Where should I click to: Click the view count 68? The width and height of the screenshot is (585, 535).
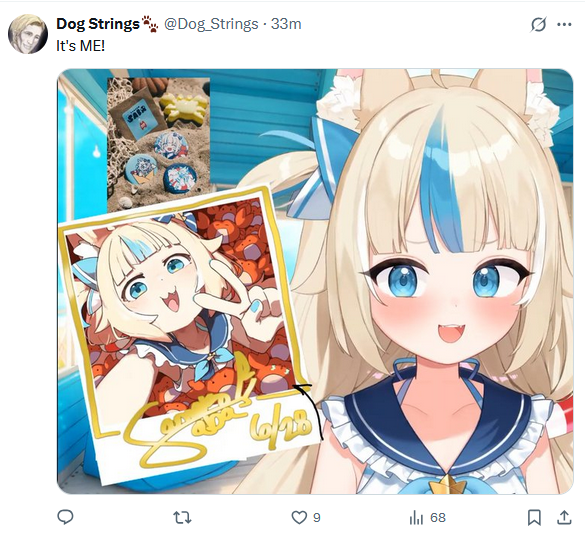[x=438, y=518]
